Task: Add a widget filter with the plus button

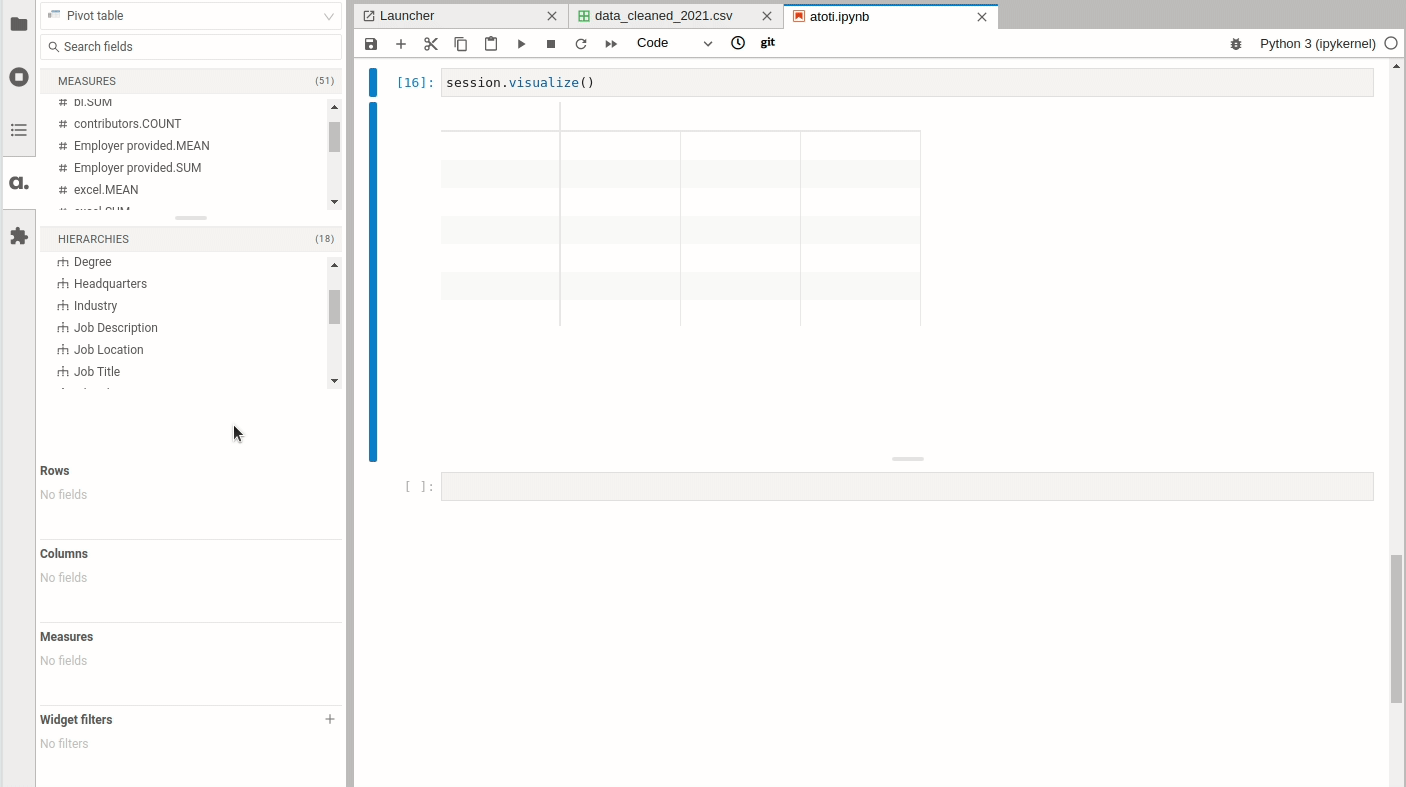Action: pyautogui.click(x=330, y=719)
